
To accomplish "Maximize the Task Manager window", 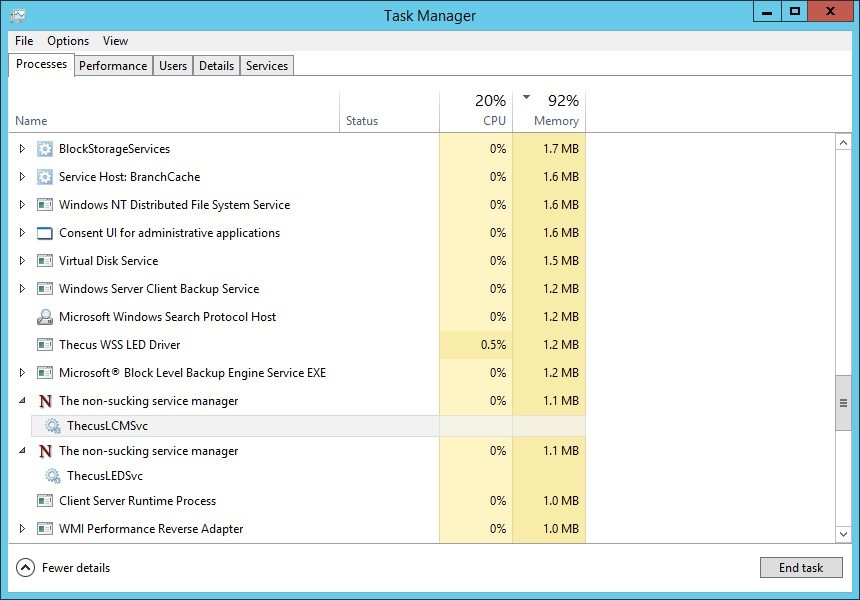I will (794, 12).
